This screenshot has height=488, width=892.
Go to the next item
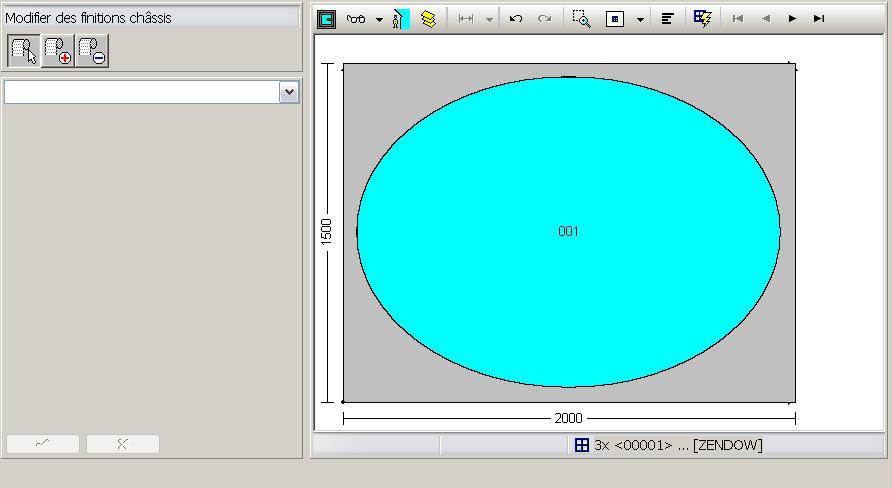tap(792, 19)
